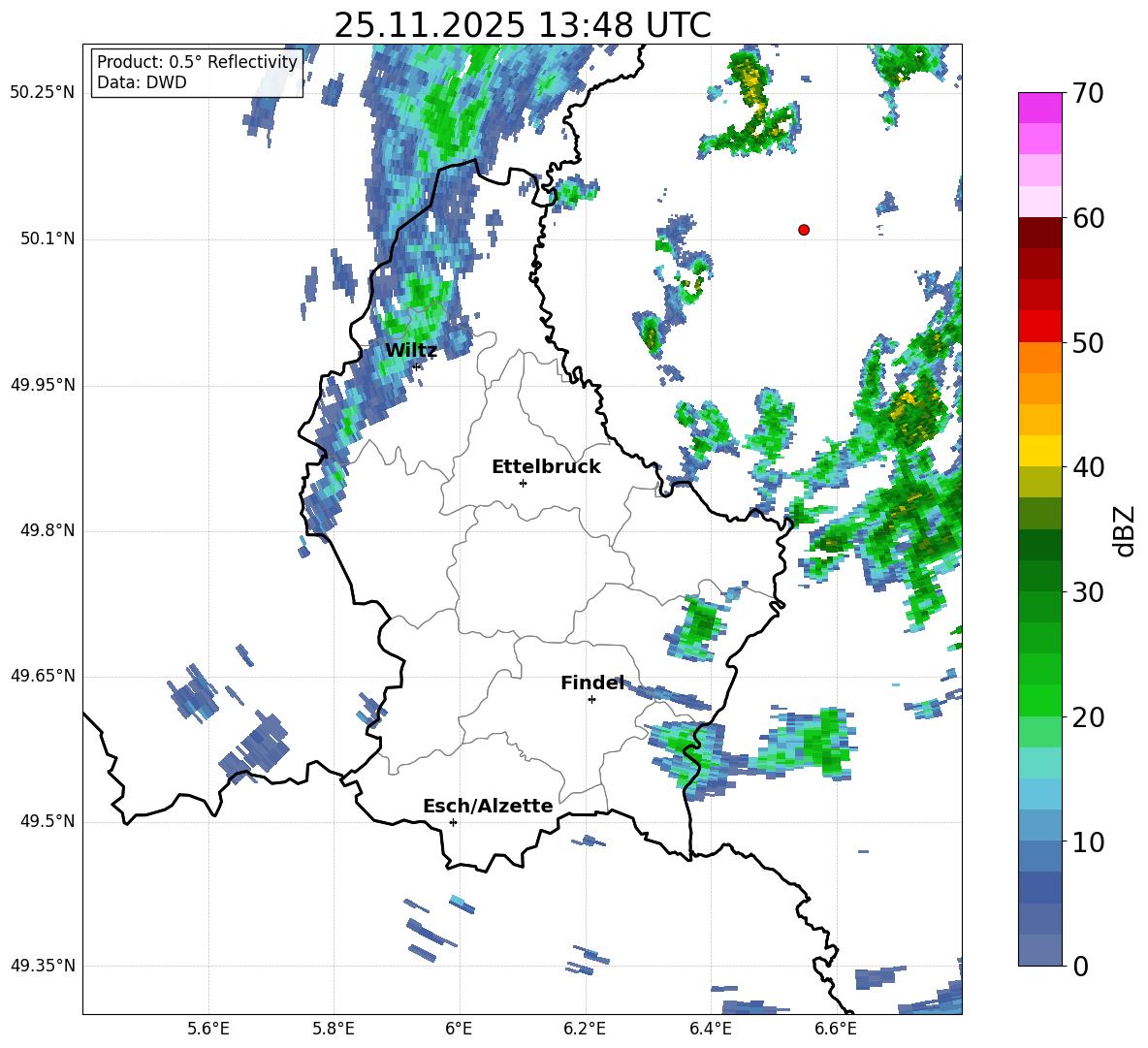Click the 49.5°N latitude label

pos(47,821)
